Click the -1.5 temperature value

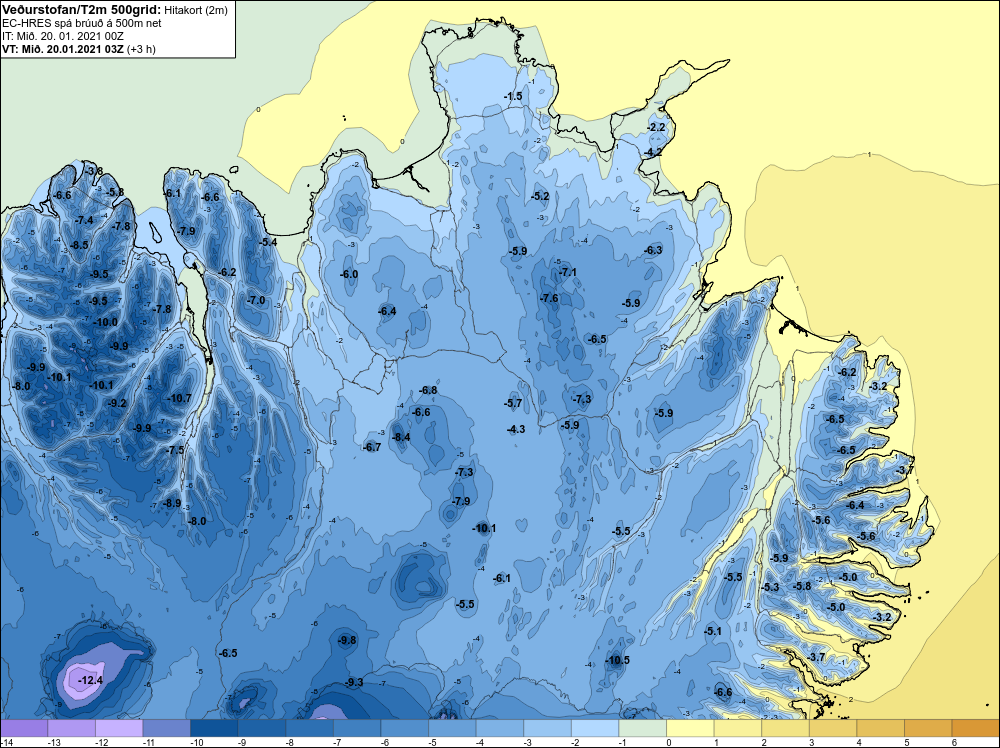point(513,96)
